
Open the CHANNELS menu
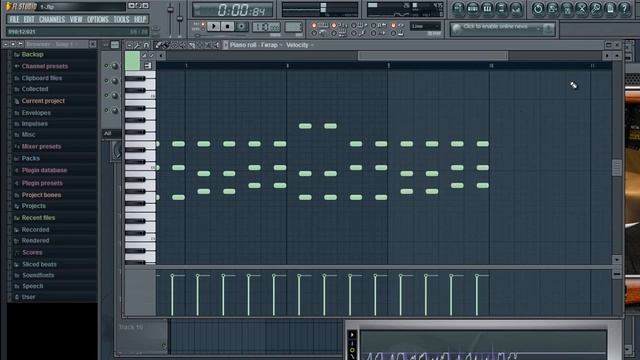(x=52, y=20)
